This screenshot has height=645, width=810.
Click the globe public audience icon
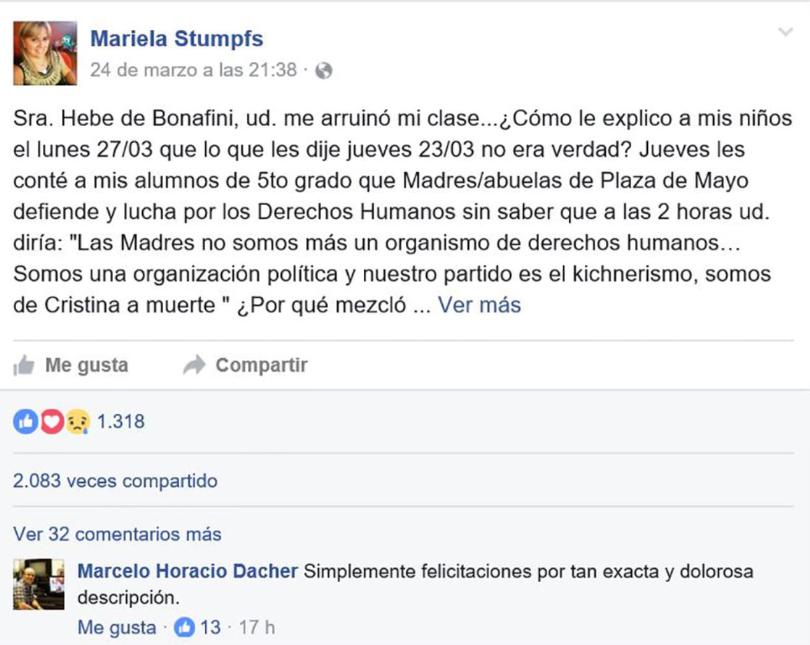323,71
